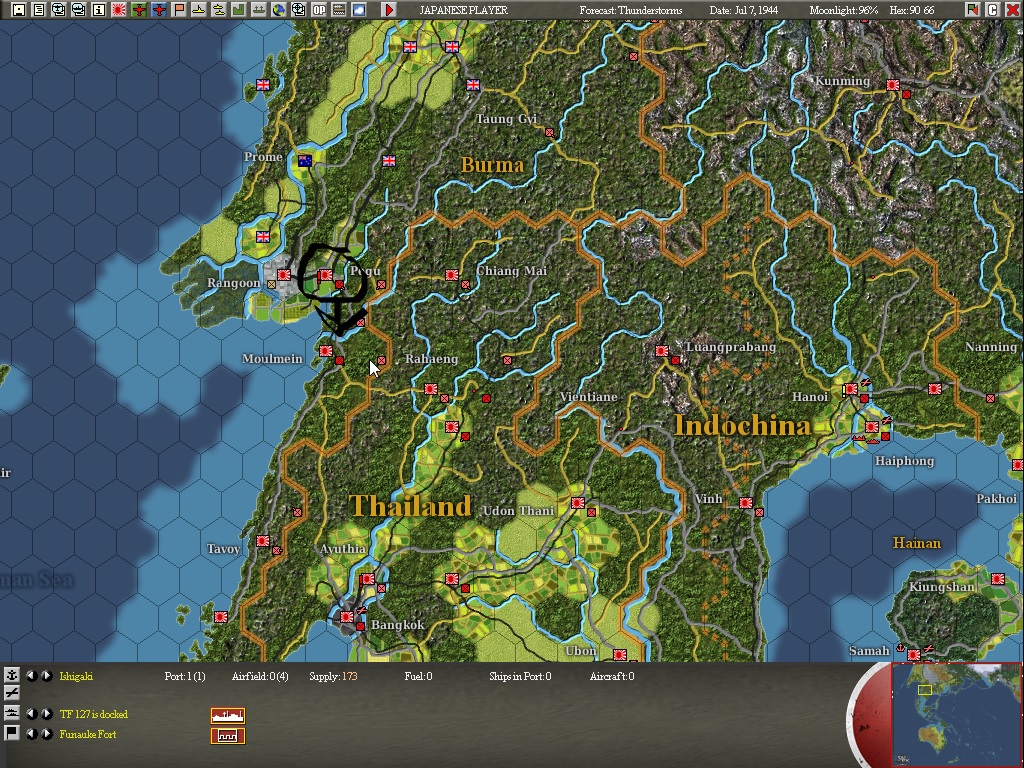Click the Japanese flag base at Kiungshan
This screenshot has width=1024, height=768.
pos(997,579)
